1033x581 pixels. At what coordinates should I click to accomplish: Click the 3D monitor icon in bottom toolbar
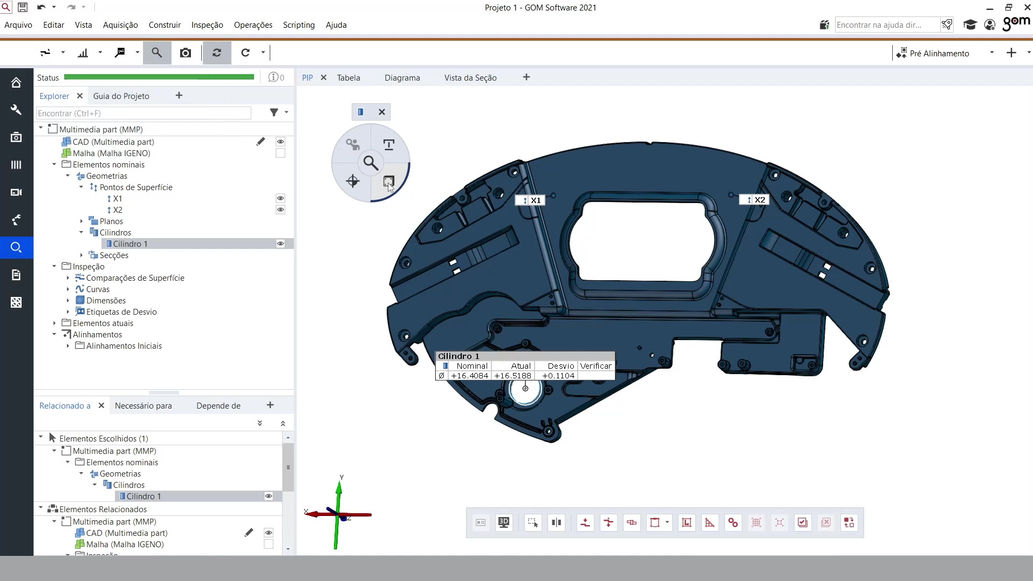click(504, 522)
